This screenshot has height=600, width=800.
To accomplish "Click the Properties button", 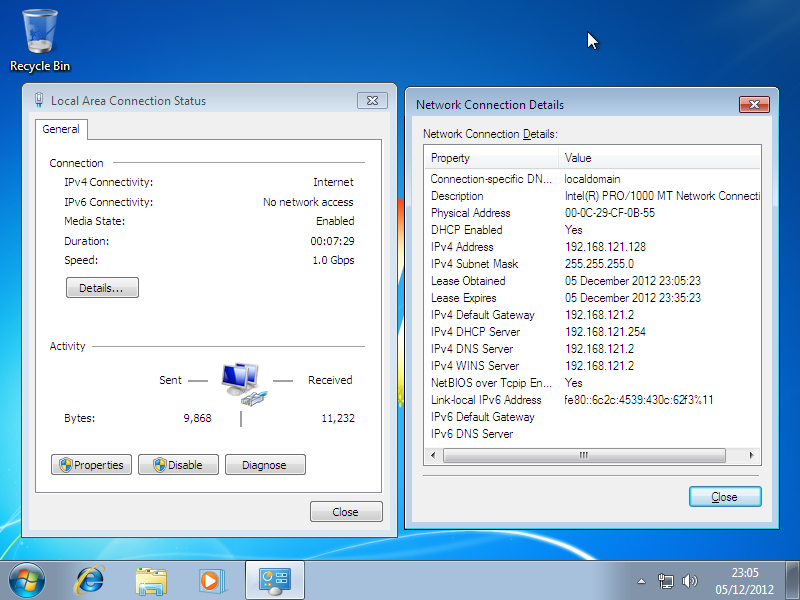I will click(91, 465).
